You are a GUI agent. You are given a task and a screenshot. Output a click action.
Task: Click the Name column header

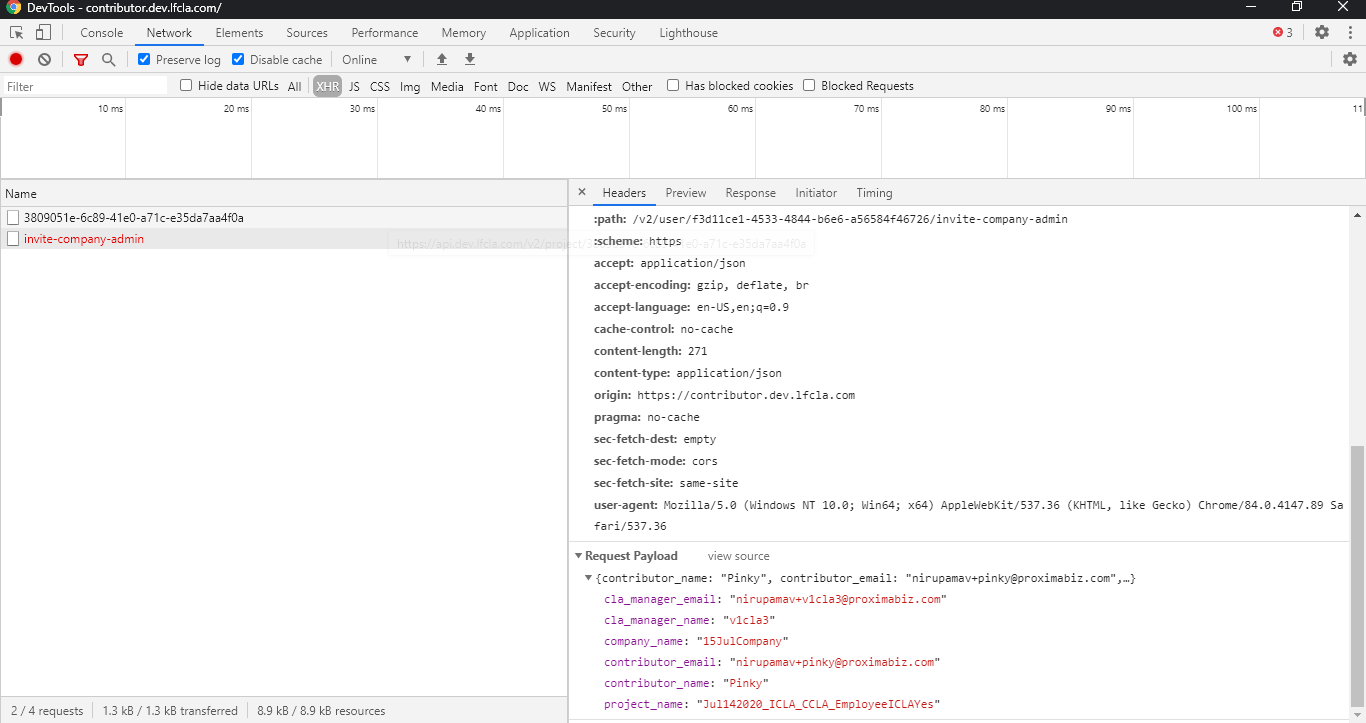(x=284, y=193)
